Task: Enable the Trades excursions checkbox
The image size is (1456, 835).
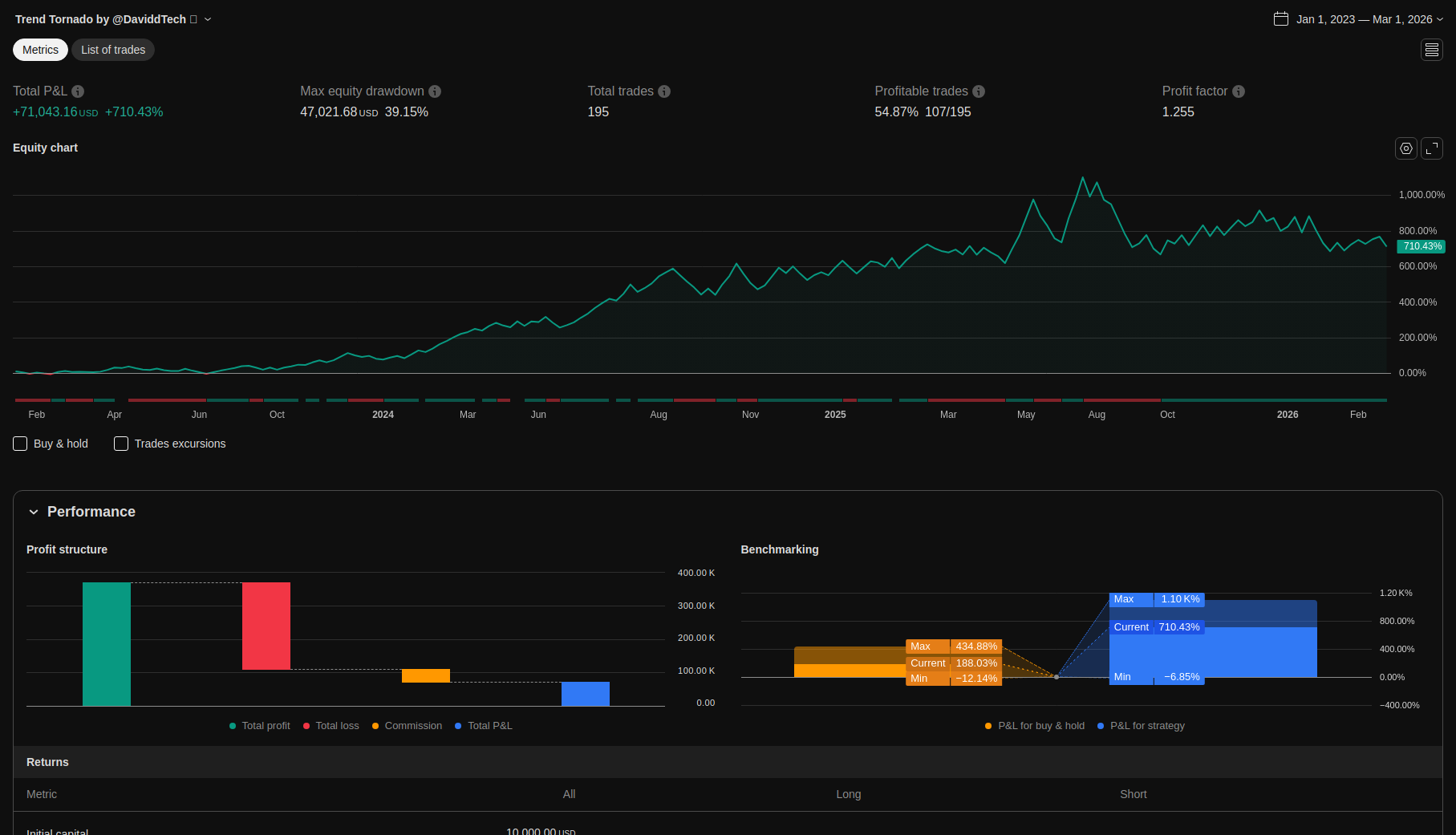Action: [121, 444]
